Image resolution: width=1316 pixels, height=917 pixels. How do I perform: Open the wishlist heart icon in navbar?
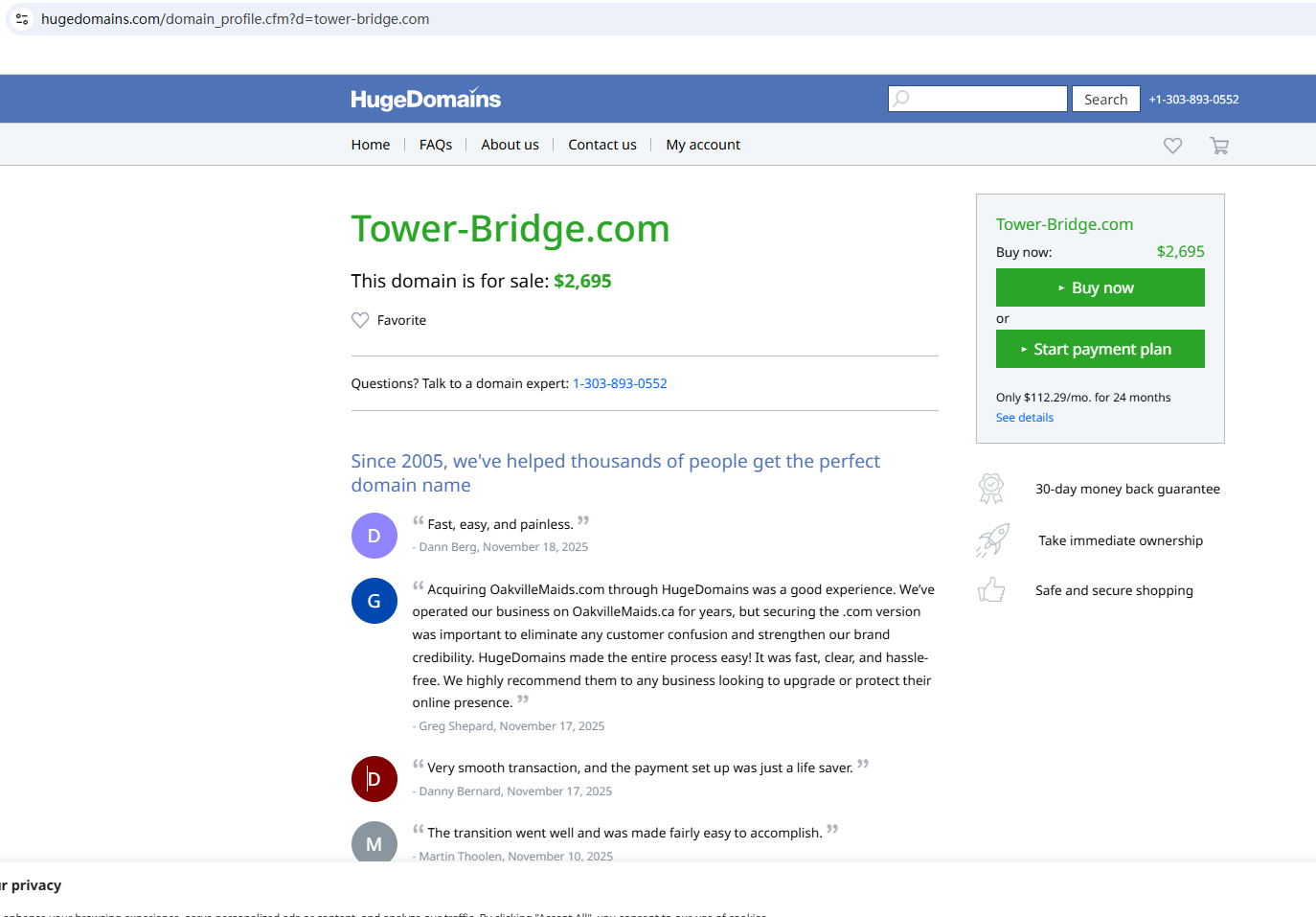1172,146
